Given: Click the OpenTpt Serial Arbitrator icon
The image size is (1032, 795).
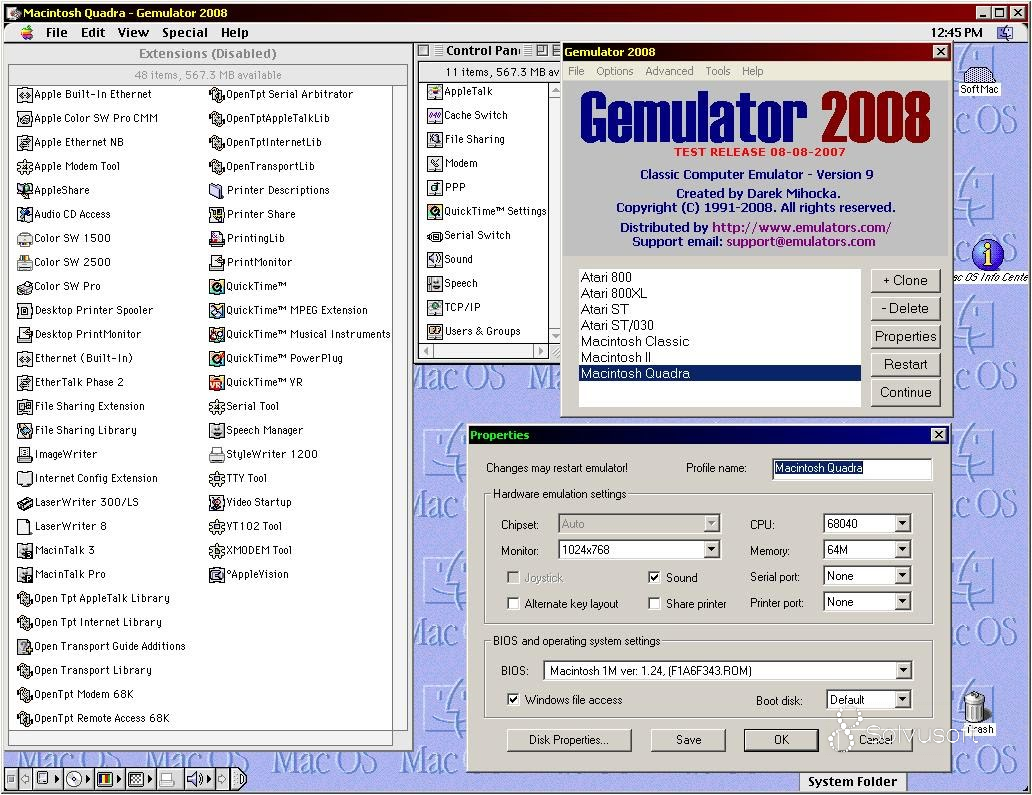Looking at the screenshot, I should [x=217, y=95].
